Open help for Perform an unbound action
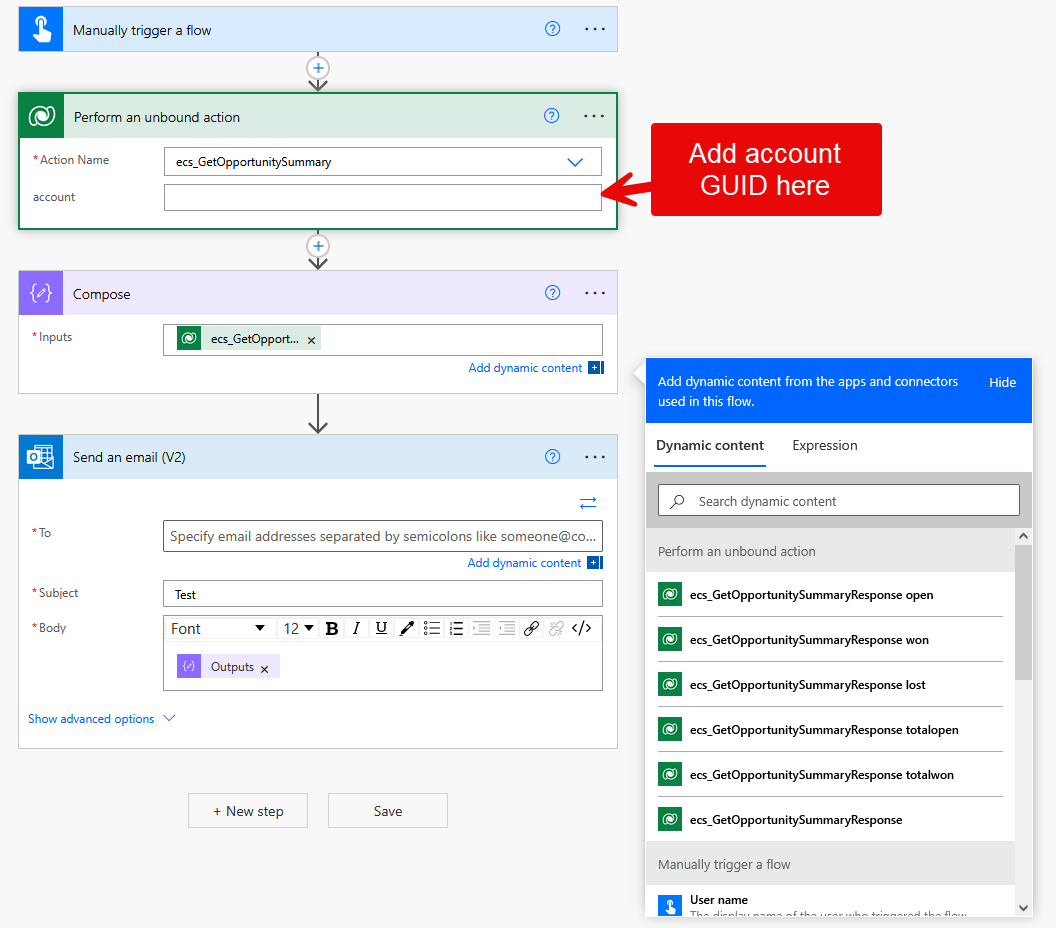Screen dimensions: 1056x928 point(552,116)
